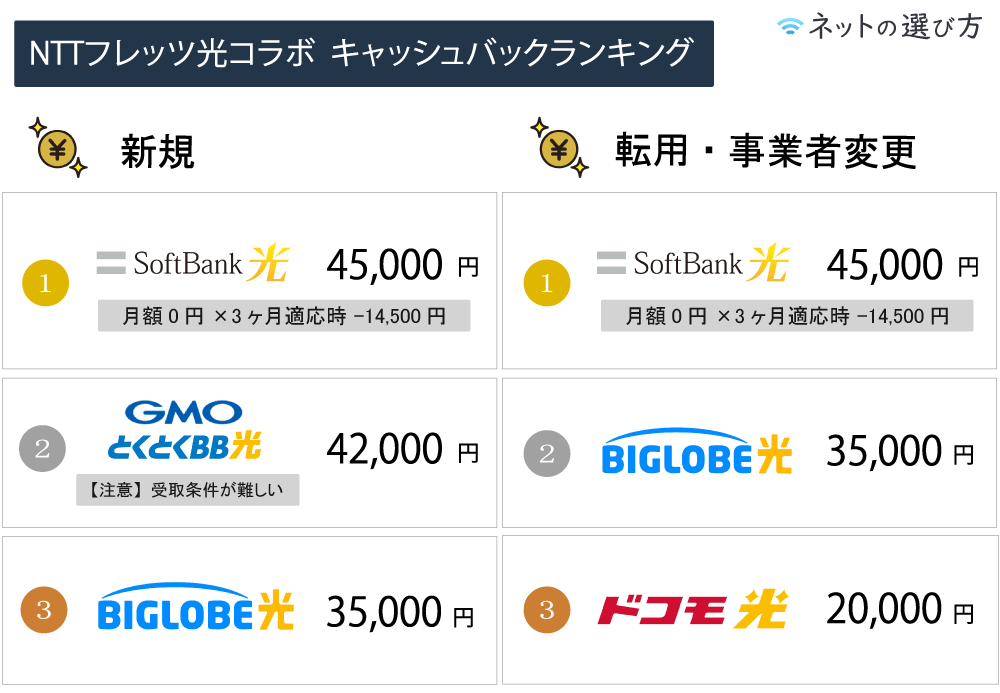Click the 月額0円 note in 転用 column
Viewport: 1000px width, 693px height.
787,316
